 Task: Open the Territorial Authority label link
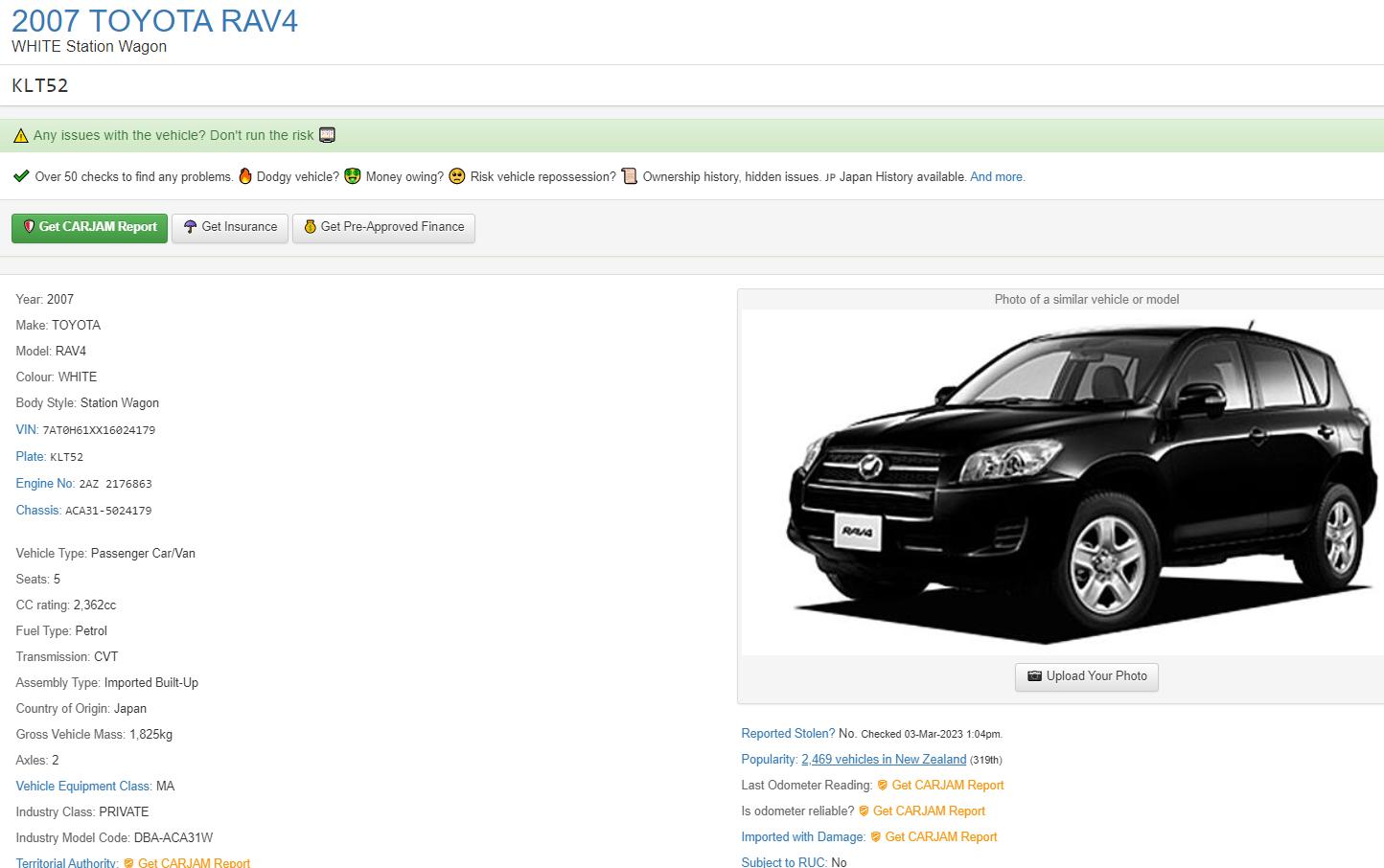point(67,862)
